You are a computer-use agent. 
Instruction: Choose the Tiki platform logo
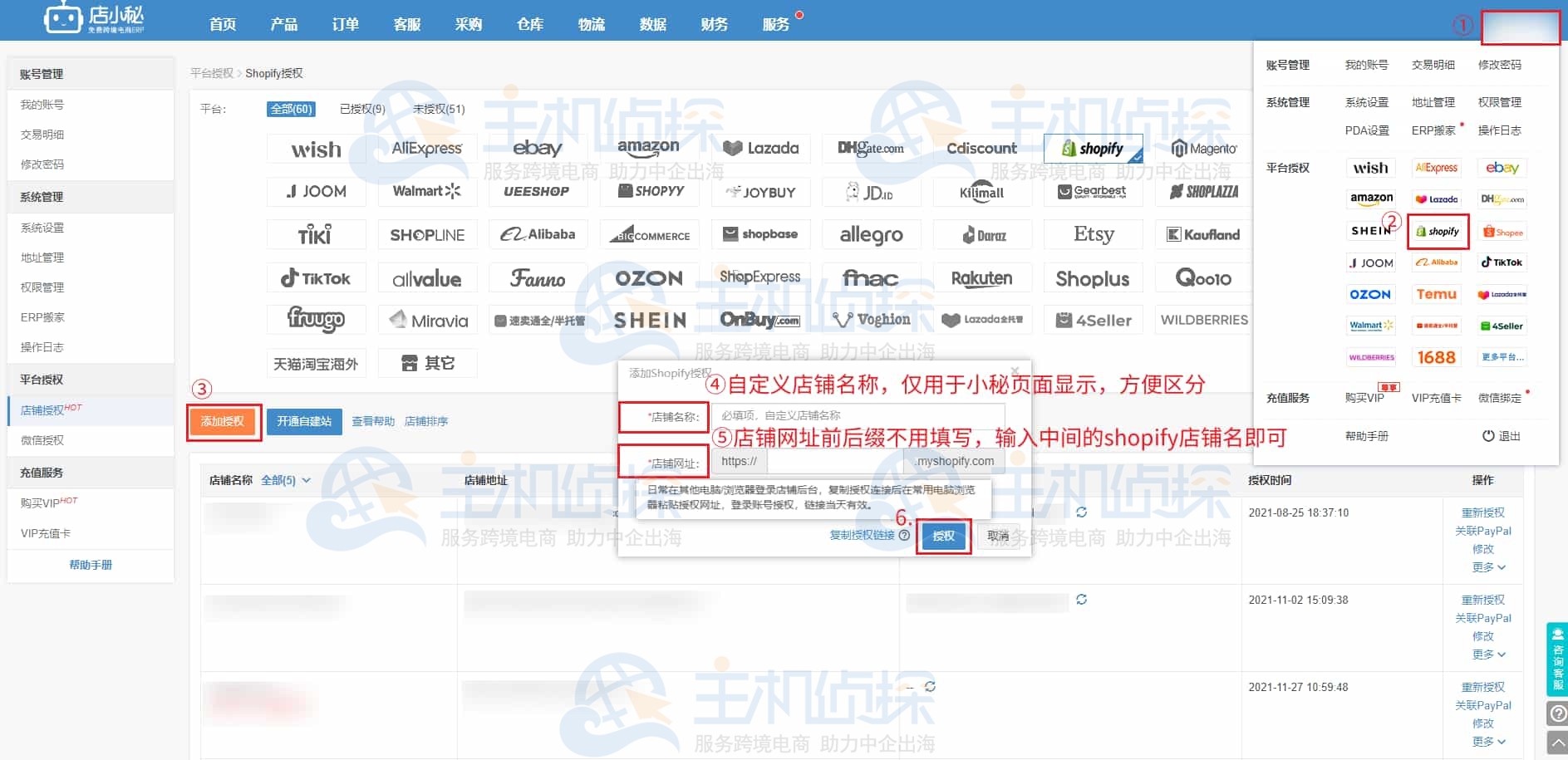click(316, 235)
